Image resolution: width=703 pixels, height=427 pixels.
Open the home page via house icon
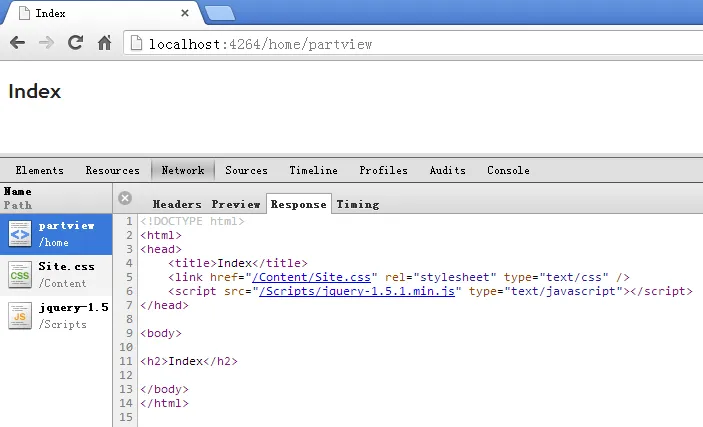(x=104, y=43)
